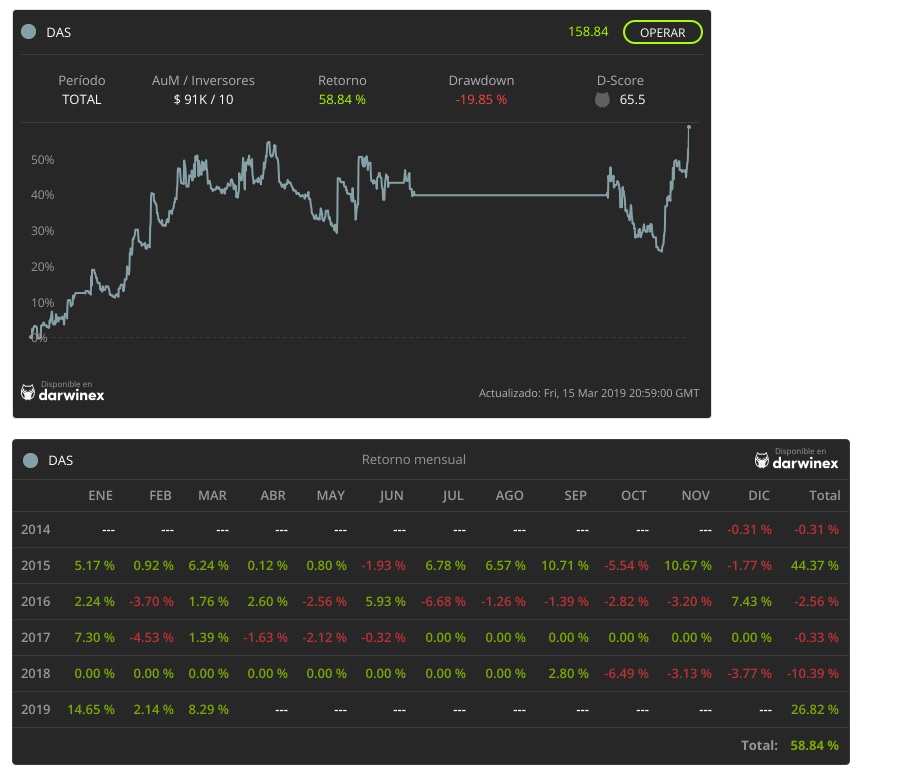Click the flat horizontal segment of chart line
Screen dimensions: 900x772
(x=510, y=195)
